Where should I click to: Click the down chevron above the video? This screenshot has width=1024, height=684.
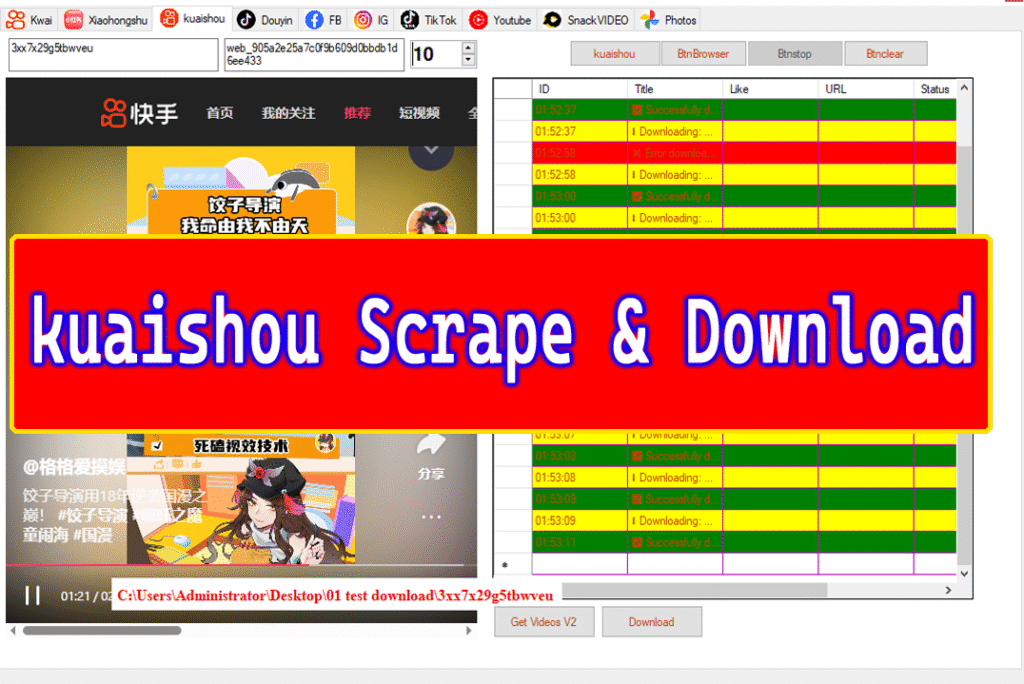point(431,152)
